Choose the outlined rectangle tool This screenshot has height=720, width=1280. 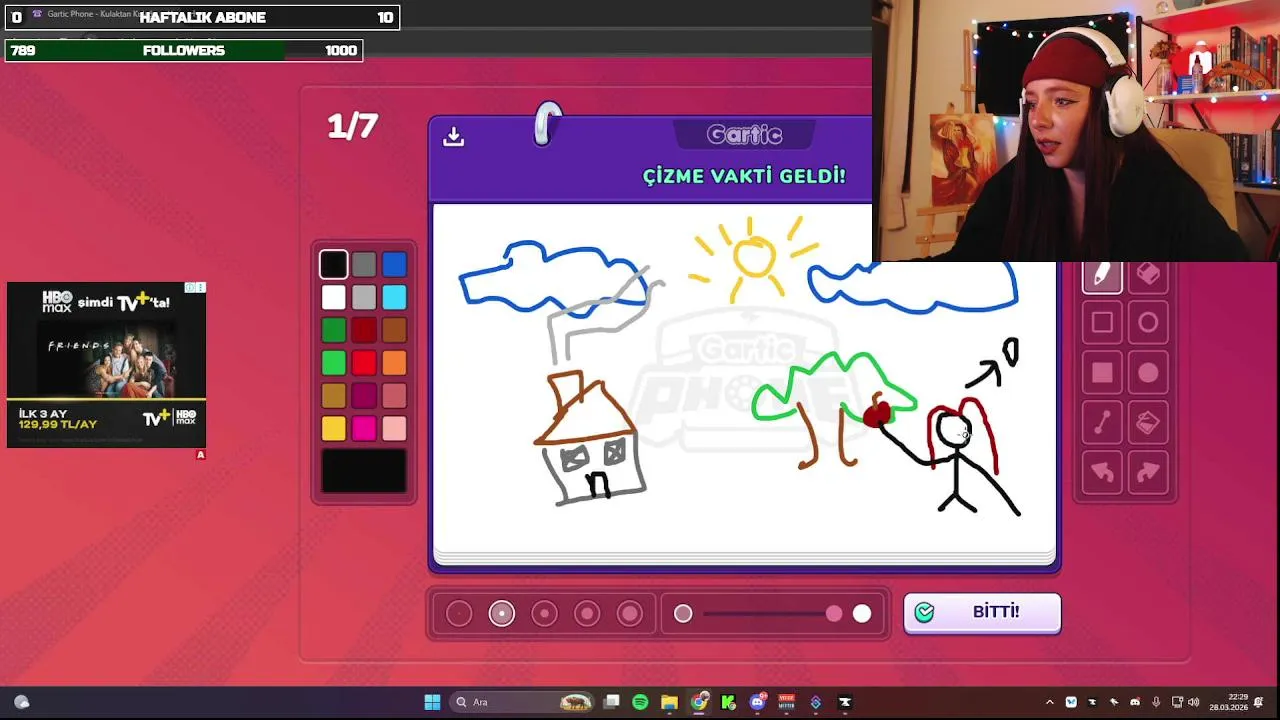1102,323
